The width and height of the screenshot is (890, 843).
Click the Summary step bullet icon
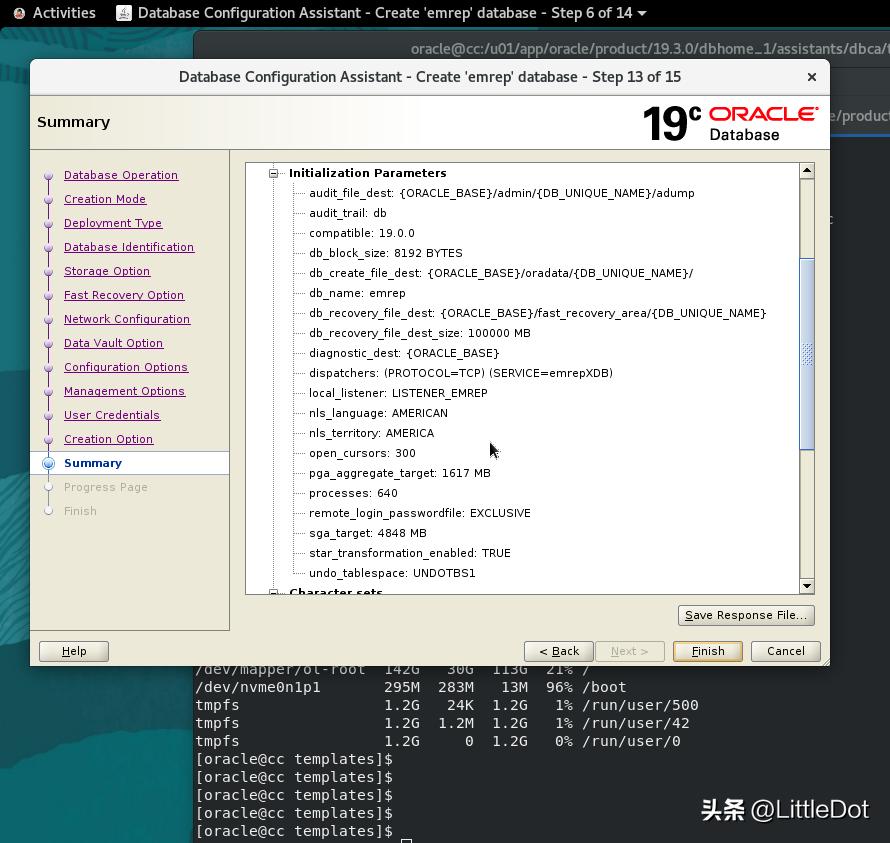[49, 463]
